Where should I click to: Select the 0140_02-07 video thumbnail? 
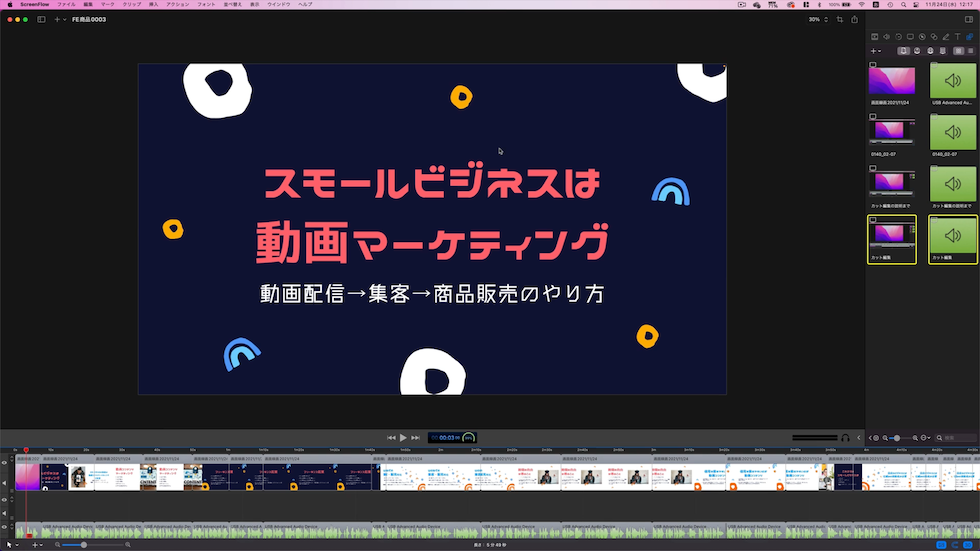tap(892, 132)
